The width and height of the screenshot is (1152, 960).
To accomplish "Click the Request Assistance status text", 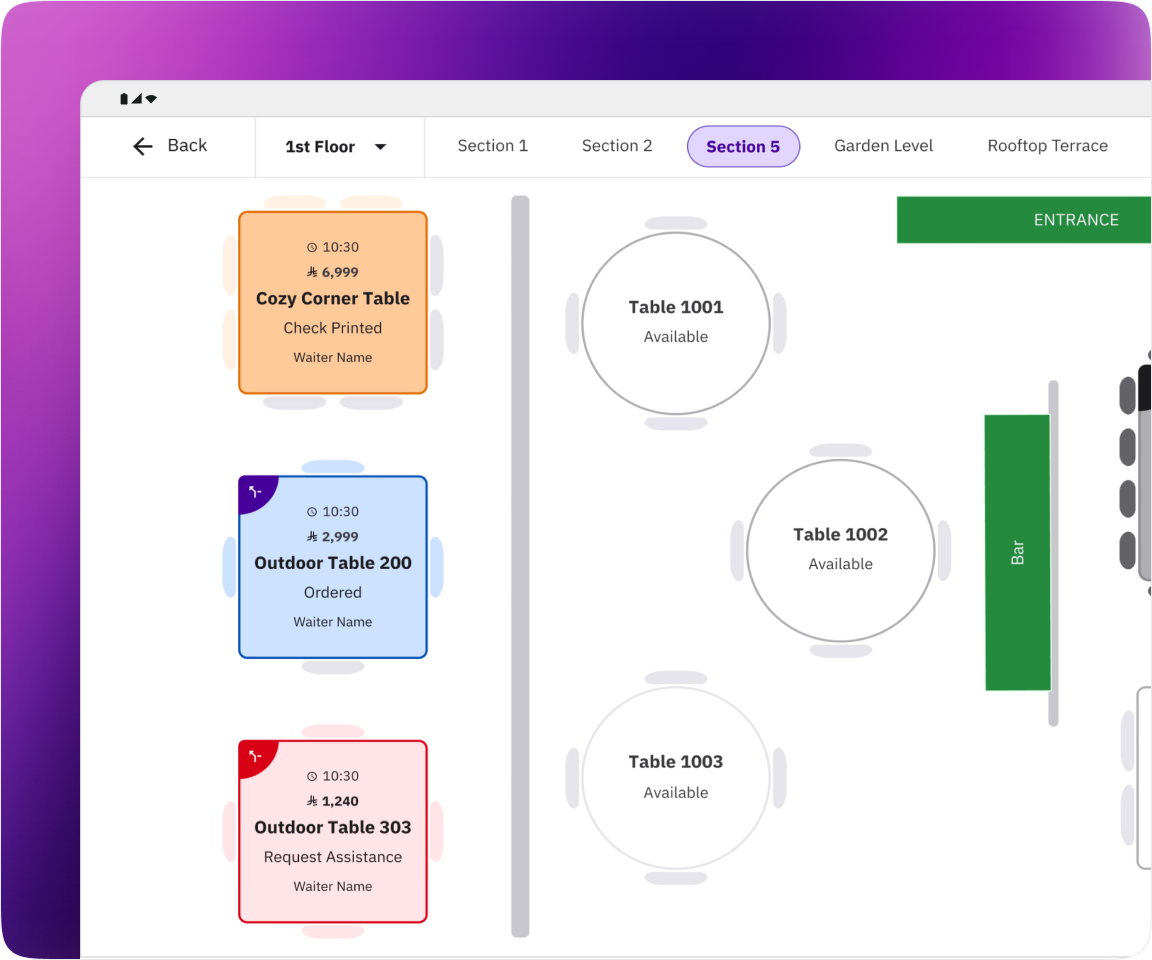I will (333, 857).
